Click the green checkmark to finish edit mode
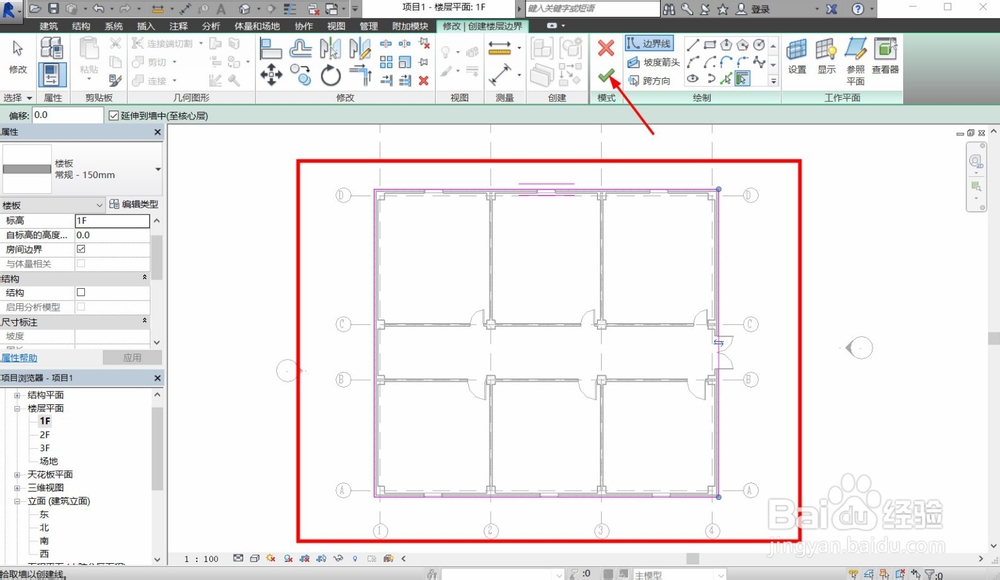This screenshot has width=1000, height=580. pos(606,77)
